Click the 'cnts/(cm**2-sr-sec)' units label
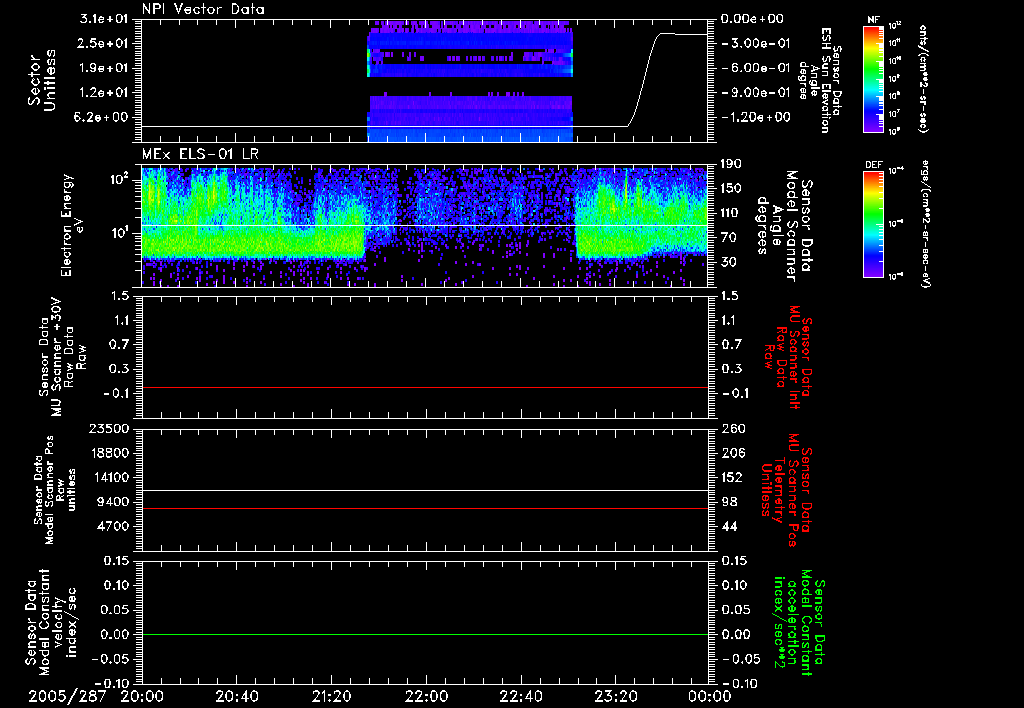 pyautogui.click(x=923, y=78)
